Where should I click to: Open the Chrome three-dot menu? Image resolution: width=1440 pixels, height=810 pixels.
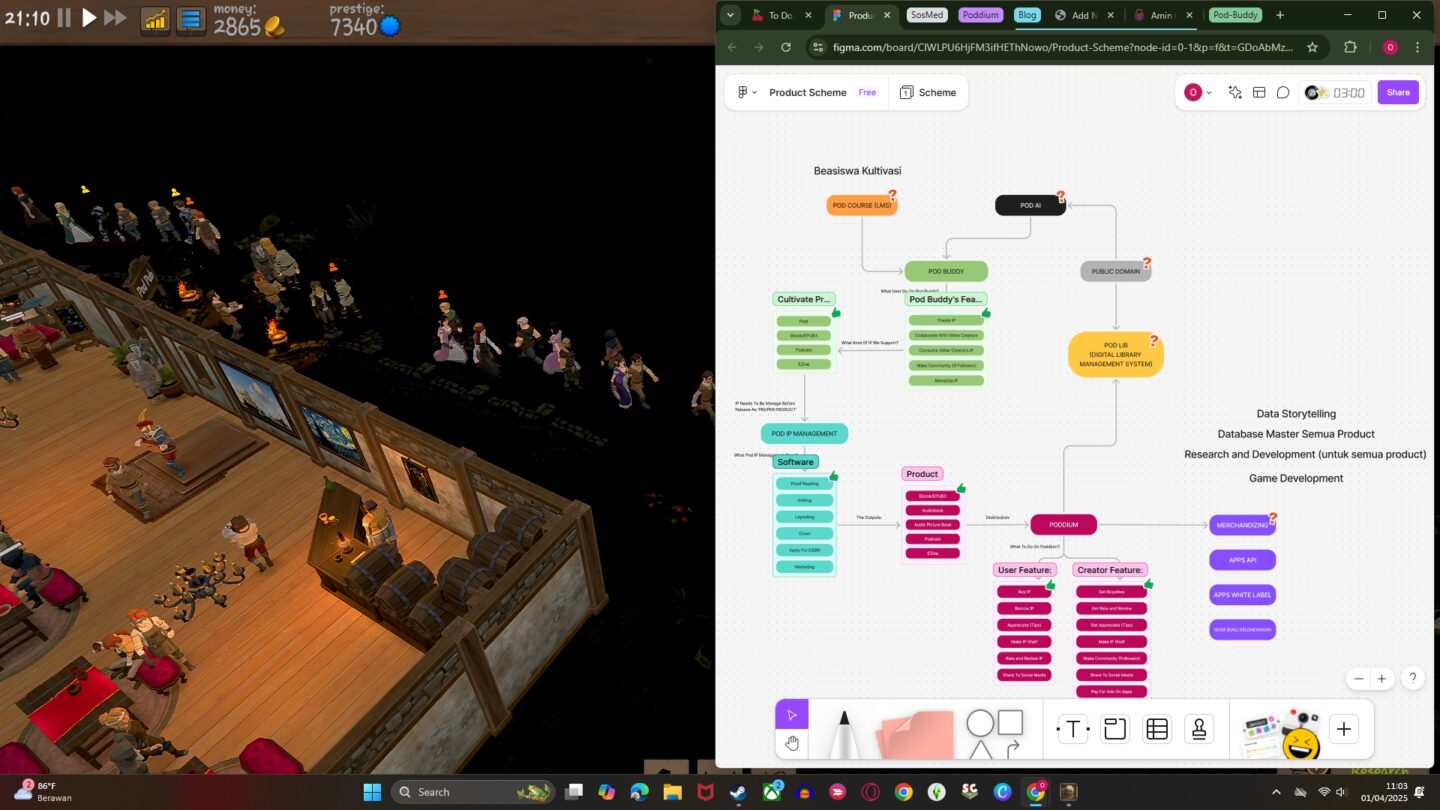pyautogui.click(x=1417, y=47)
